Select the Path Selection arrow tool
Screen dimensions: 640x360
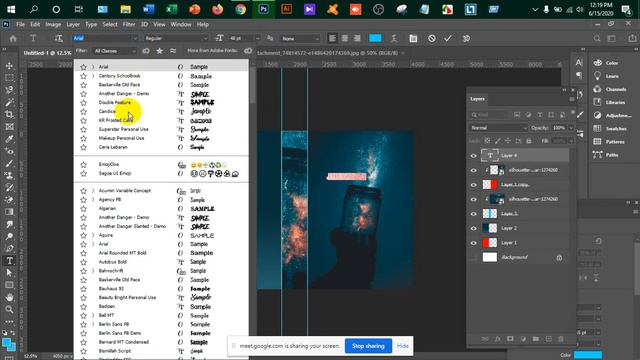point(9,273)
